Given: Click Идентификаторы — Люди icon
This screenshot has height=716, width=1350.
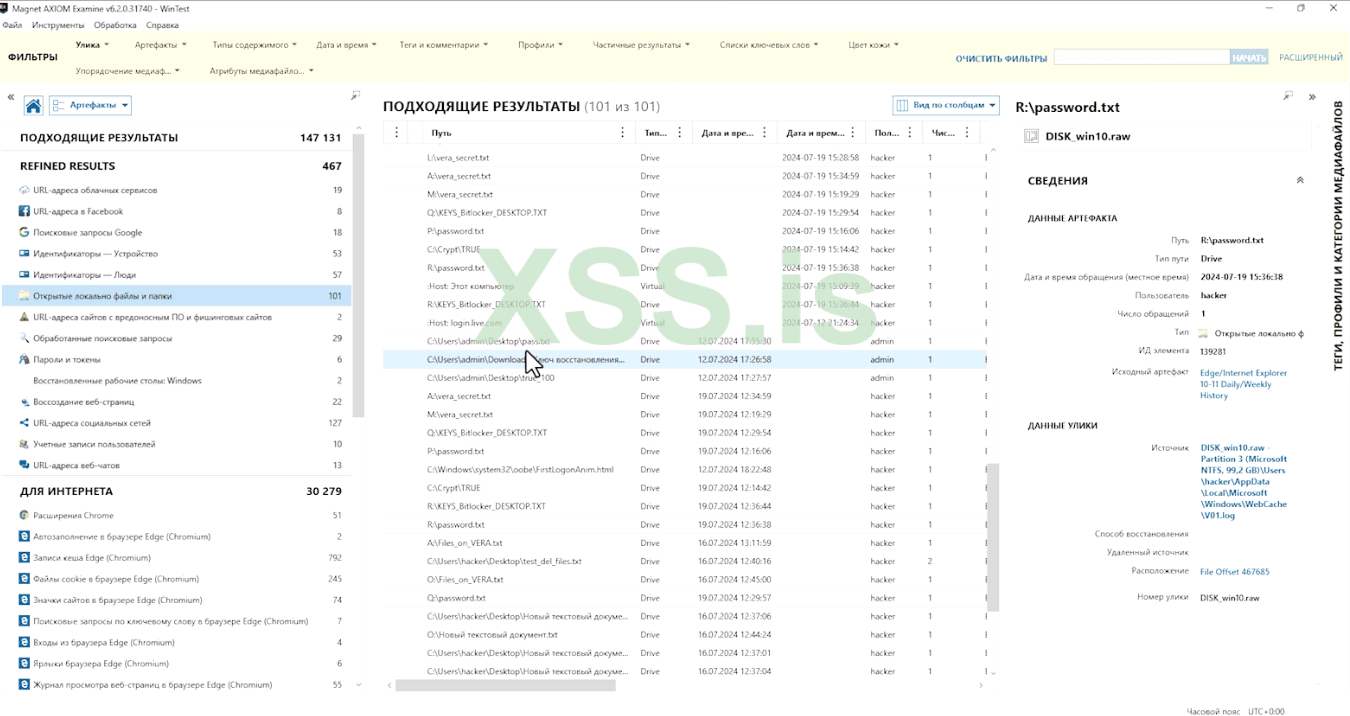Looking at the screenshot, I should click(x=24, y=275).
